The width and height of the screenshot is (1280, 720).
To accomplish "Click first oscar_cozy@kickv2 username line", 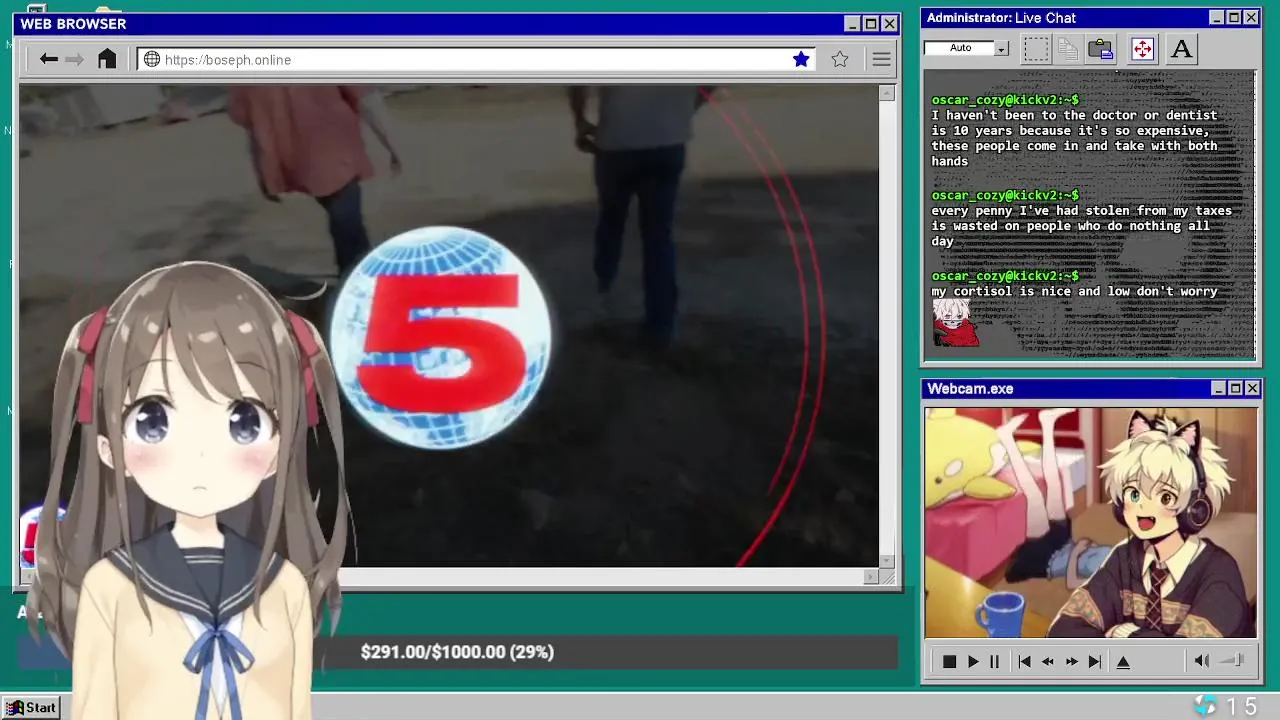I will click(1005, 100).
